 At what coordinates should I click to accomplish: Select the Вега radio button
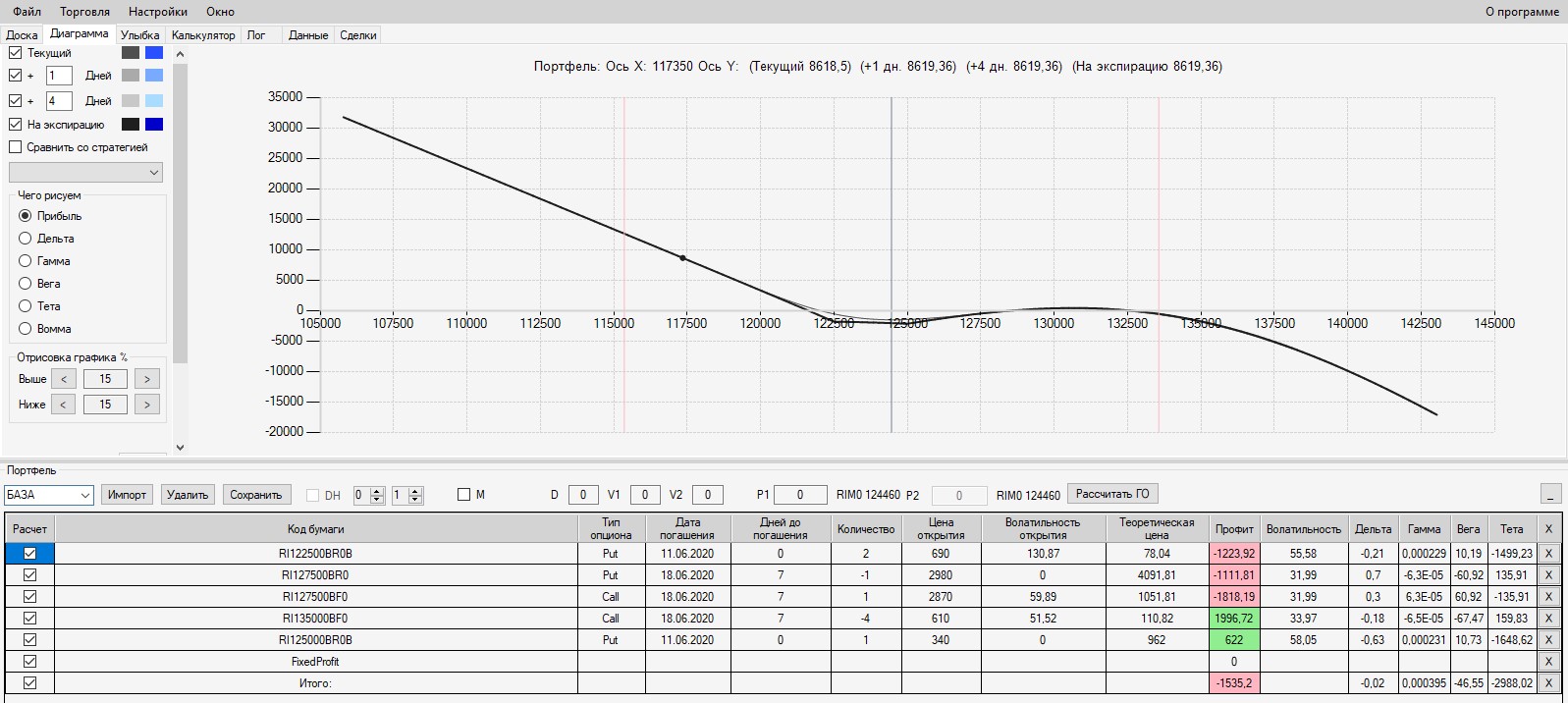coord(26,284)
